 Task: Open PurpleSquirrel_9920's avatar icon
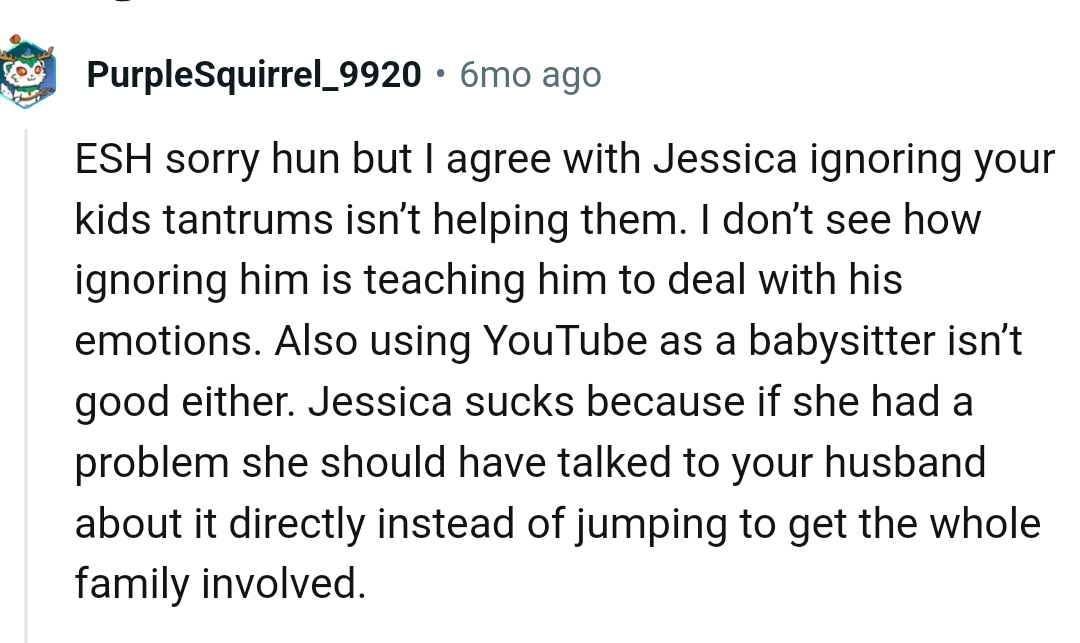pyautogui.click(x=27, y=72)
